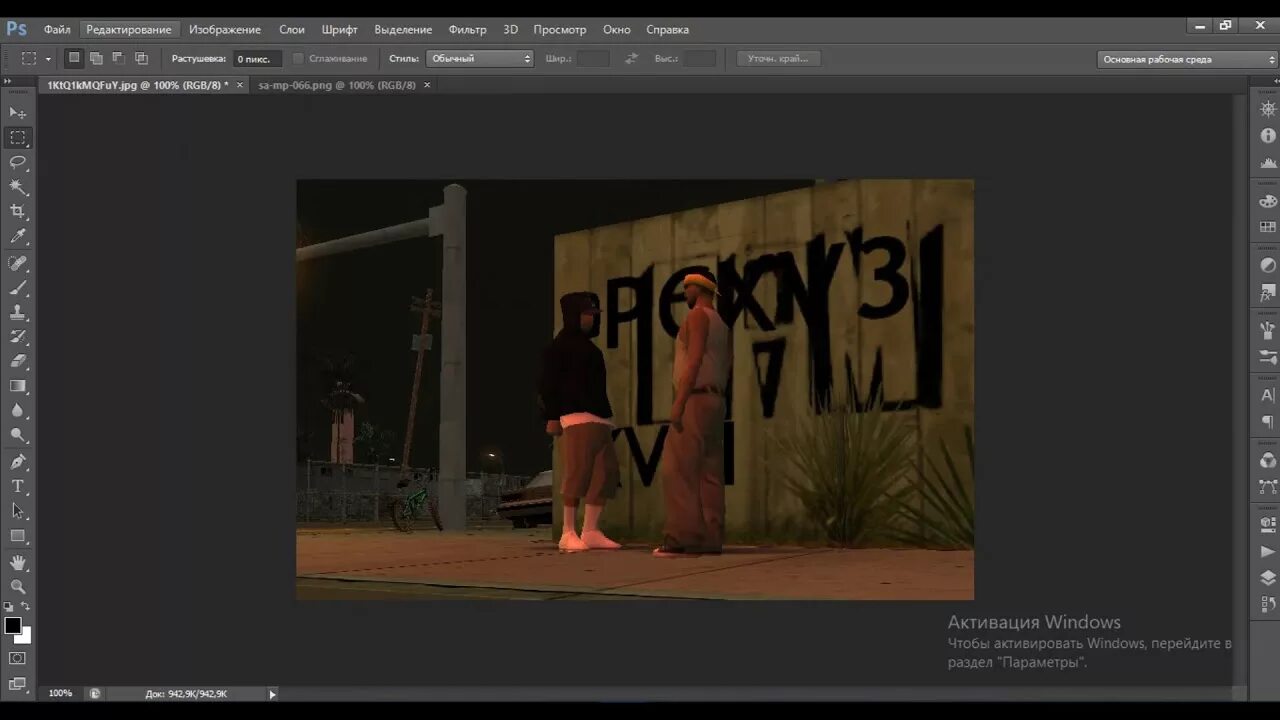Select the Path Selection tool
This screenshot has height=720, width=1280.
(18, 511)
